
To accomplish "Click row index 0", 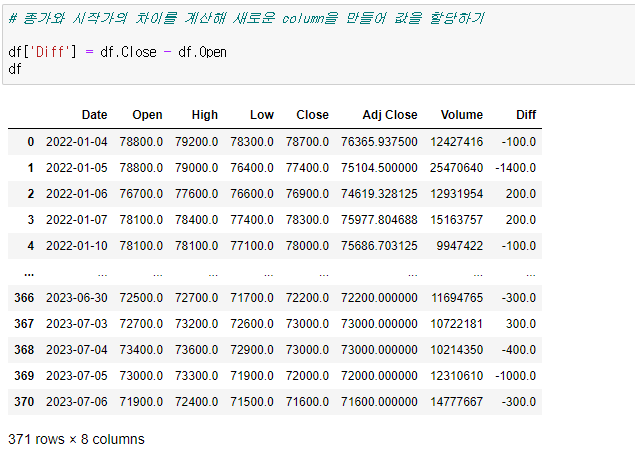I will 31,142.
